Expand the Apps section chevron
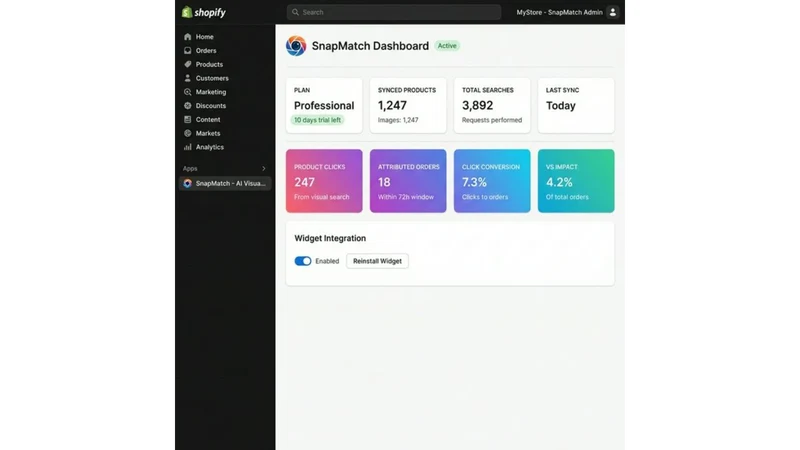The image size is (800, 450). (264, 168)
